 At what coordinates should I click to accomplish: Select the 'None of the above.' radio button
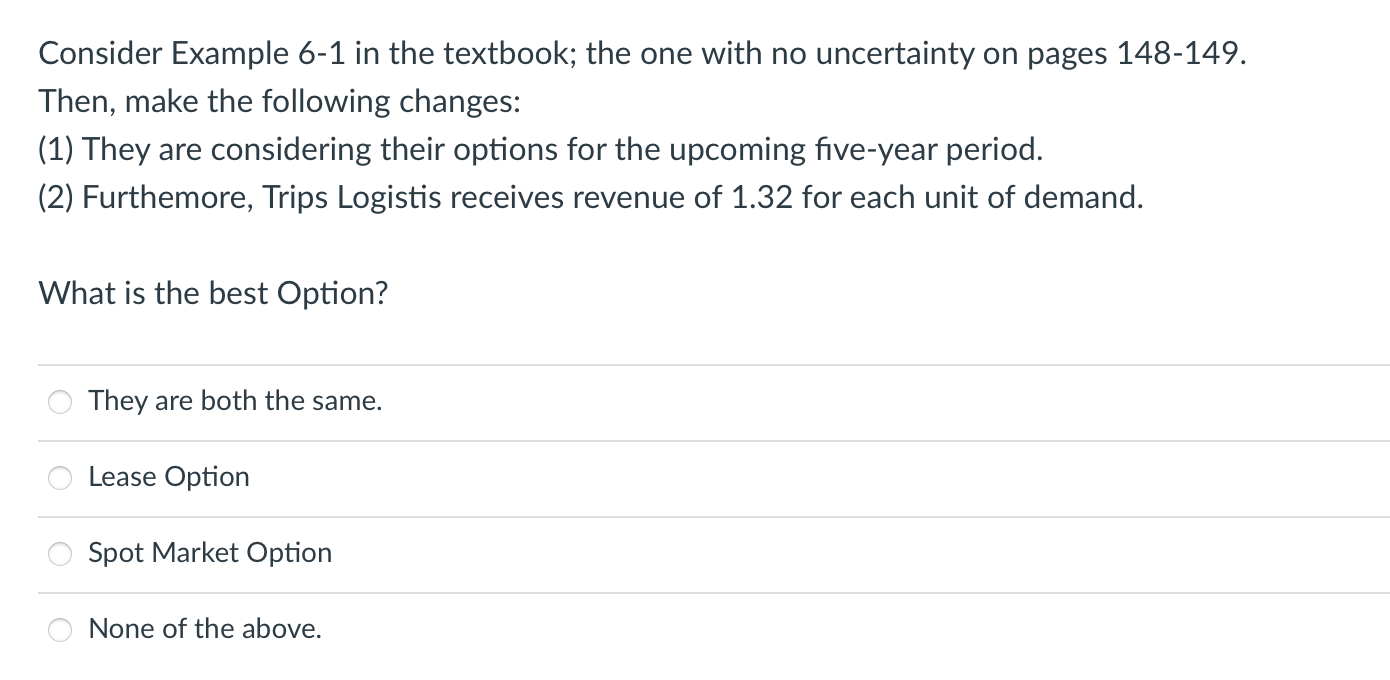[x=60, y=630]
